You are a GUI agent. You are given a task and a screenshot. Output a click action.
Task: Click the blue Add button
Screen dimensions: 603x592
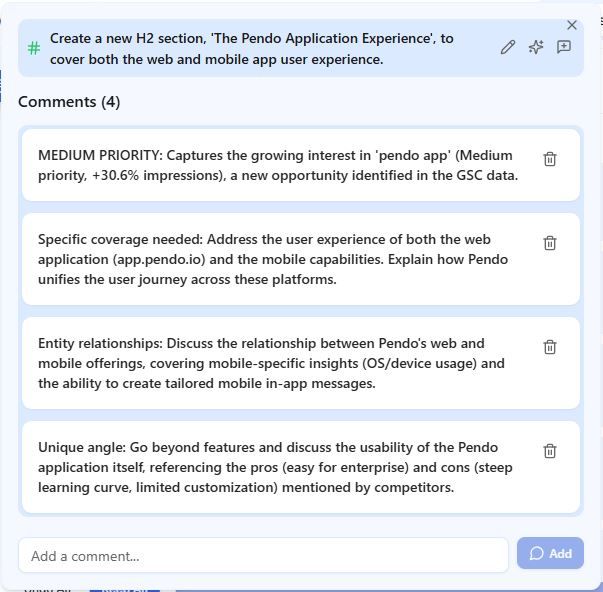550,553
